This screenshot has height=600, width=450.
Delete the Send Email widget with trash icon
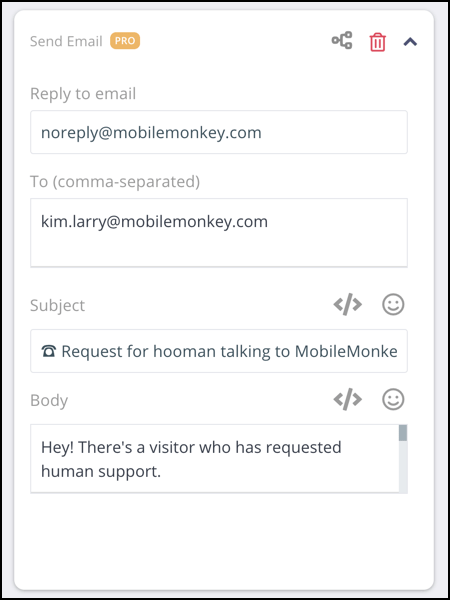(x=378, y=42)
